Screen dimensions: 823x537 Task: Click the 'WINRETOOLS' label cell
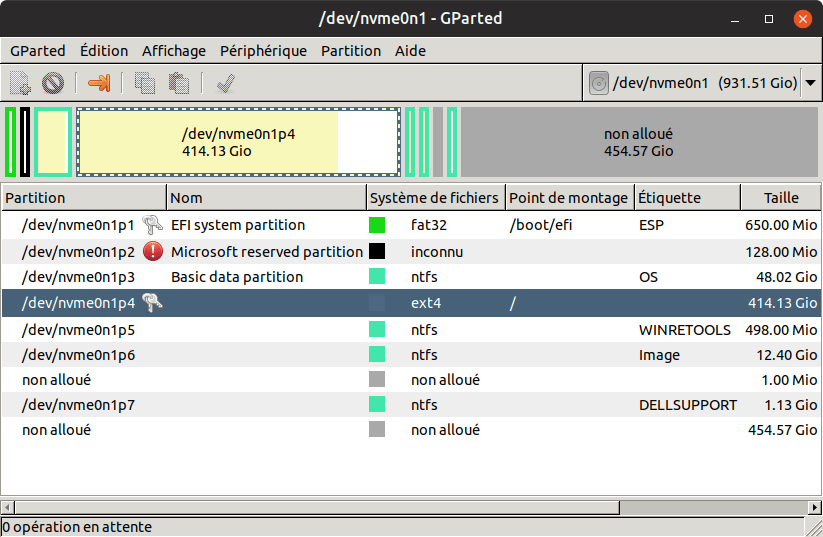(x=684, y=330)
